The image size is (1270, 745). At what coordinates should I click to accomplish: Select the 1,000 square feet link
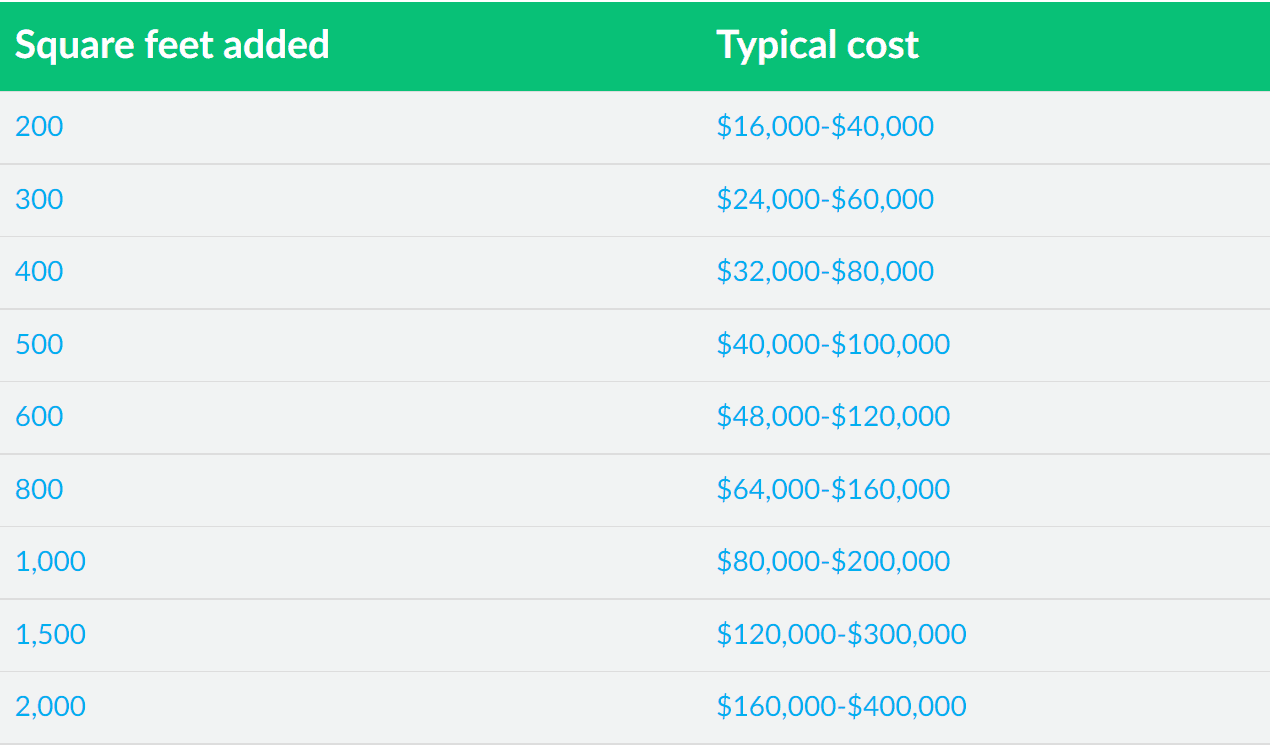51,561
